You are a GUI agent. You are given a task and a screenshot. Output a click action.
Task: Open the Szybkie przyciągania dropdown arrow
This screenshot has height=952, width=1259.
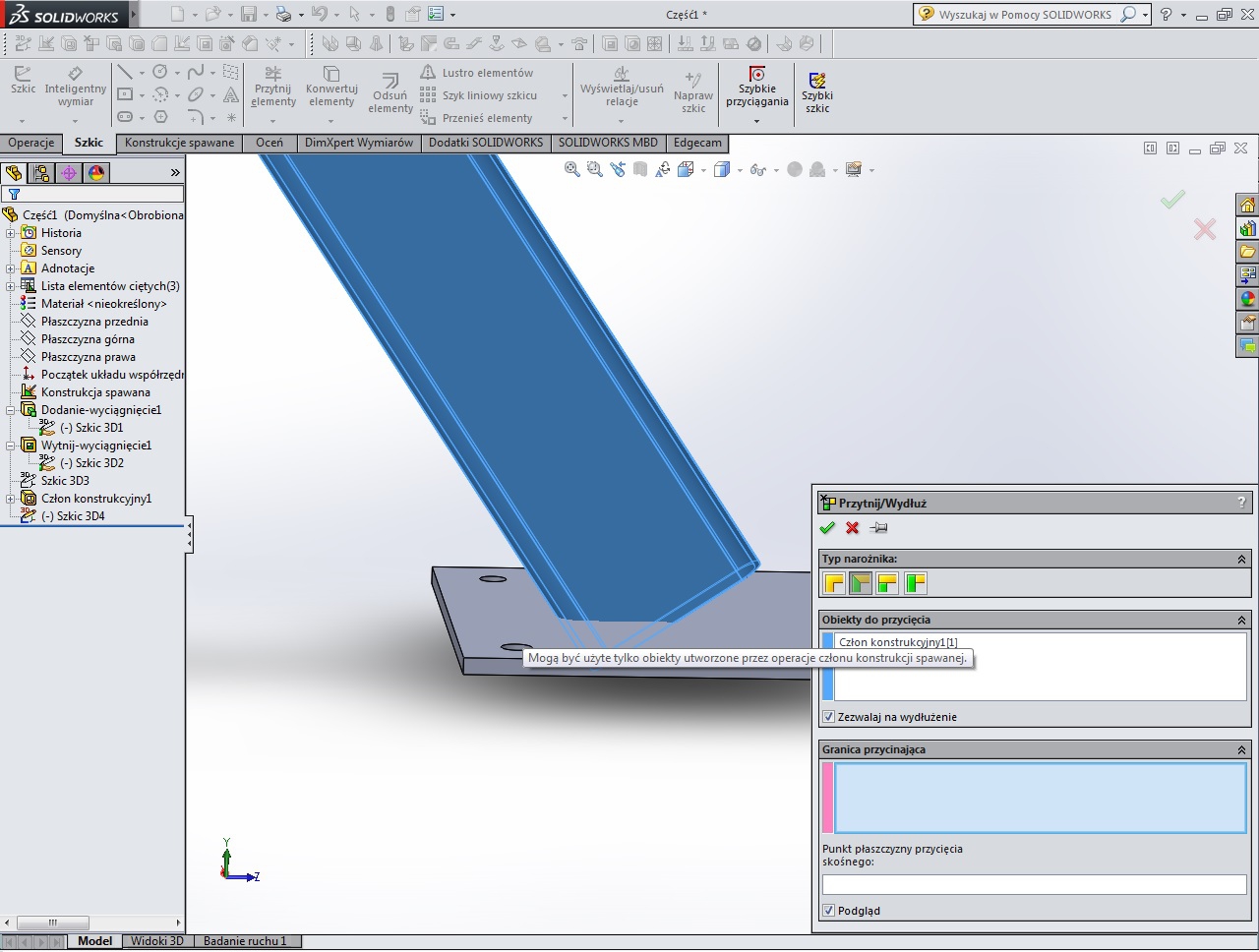[x=756, y=121]
